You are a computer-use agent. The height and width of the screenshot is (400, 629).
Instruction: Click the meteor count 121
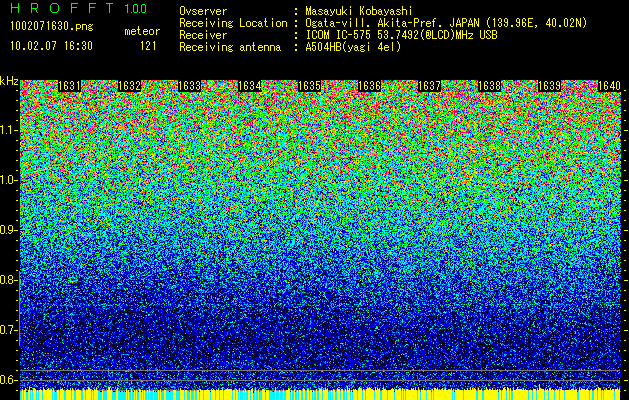pyautogui.click(x=148, y=46)
